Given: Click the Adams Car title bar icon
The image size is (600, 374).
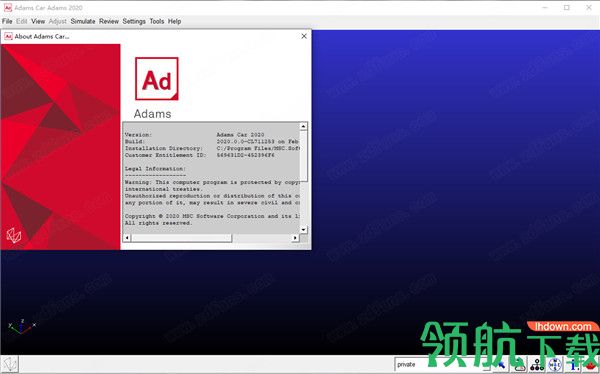Looking at the screenshot, I should point(7,7).
